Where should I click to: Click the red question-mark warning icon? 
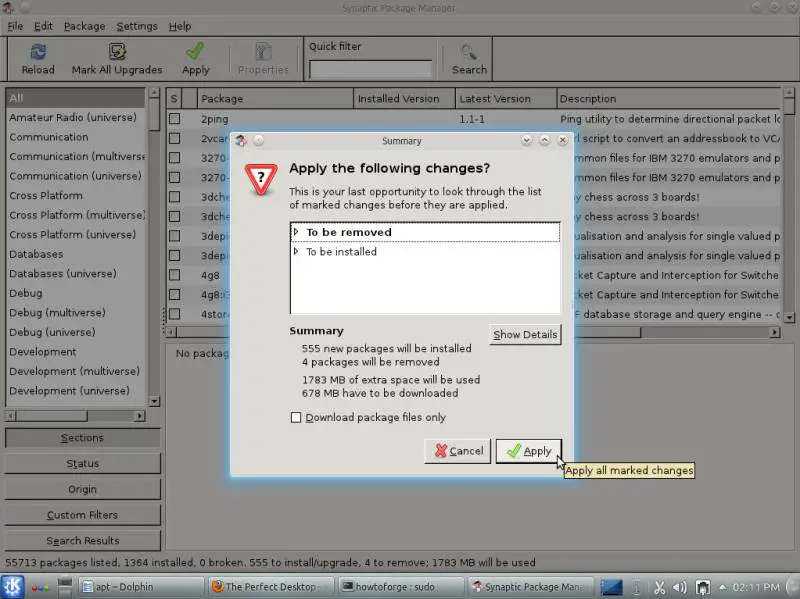pyautogui.click(x=261, y=179)
